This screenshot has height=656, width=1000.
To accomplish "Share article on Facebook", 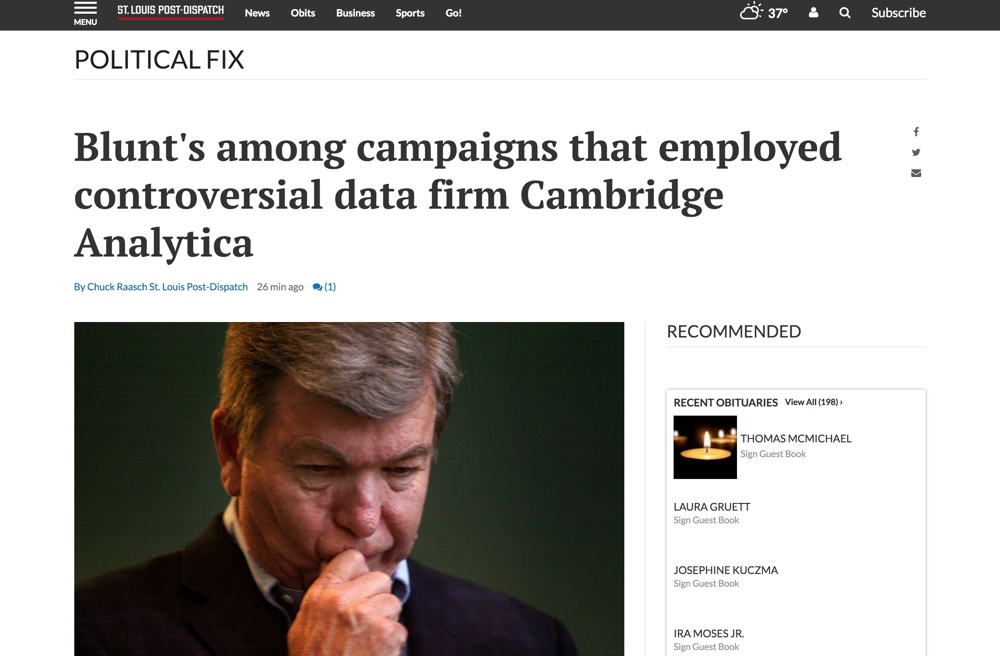I will [x=916, y=132].
